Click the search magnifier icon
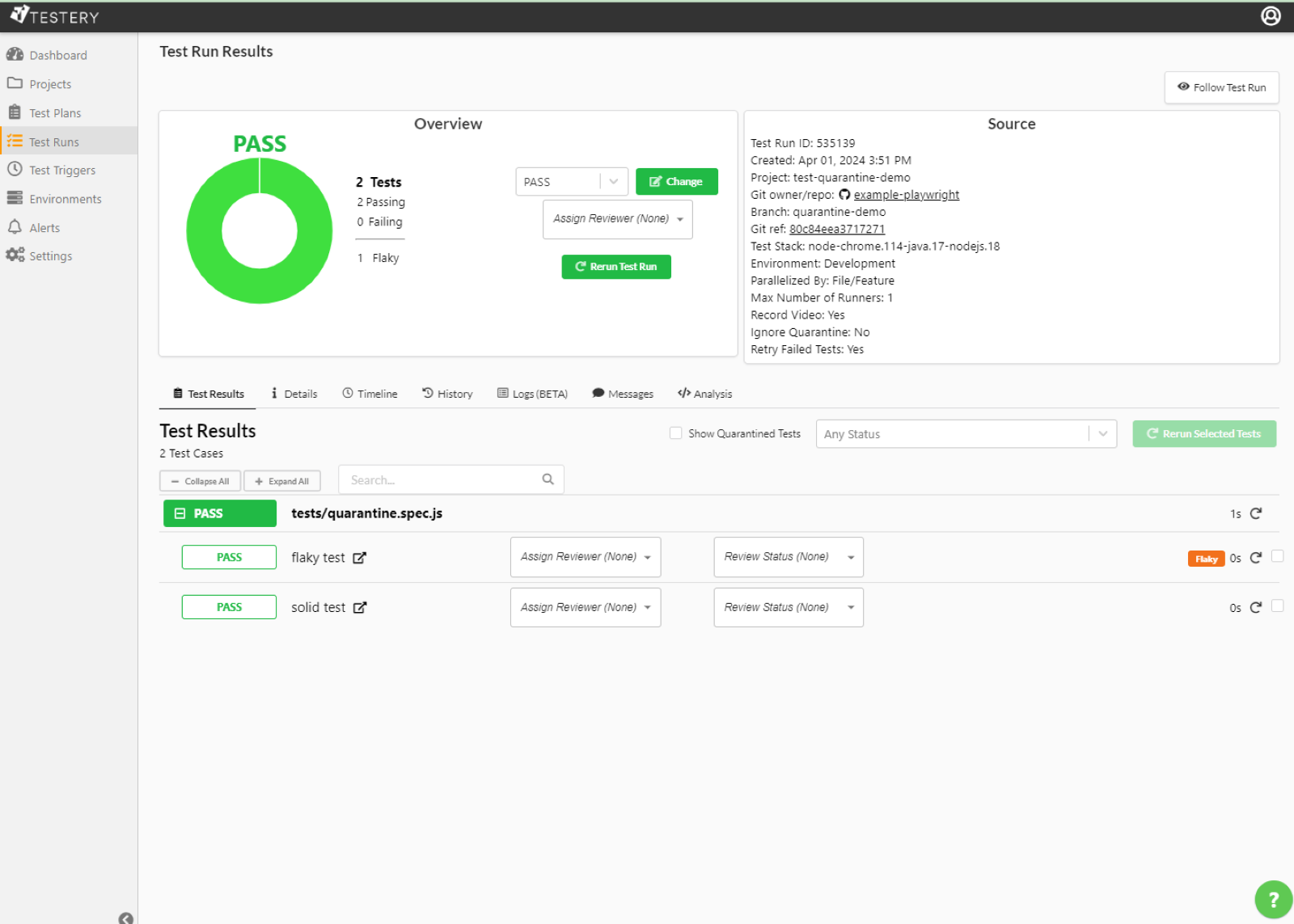This screenshot has width=1294, height=924. (x=548, y=479)
